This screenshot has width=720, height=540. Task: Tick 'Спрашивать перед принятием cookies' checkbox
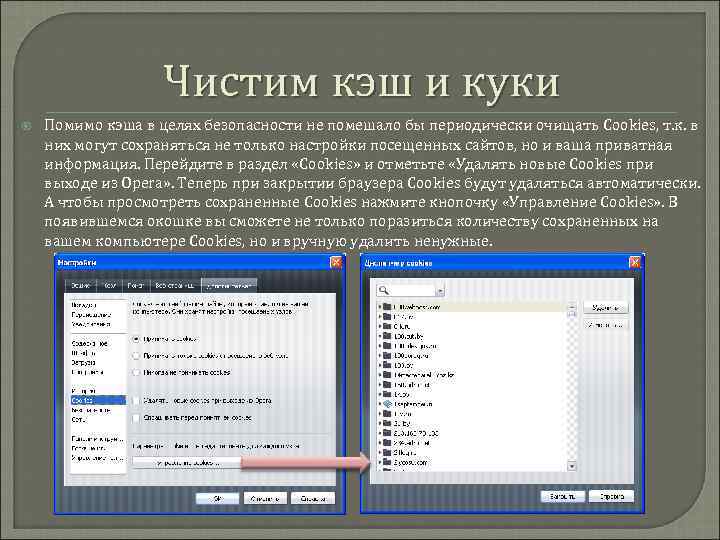136,418
